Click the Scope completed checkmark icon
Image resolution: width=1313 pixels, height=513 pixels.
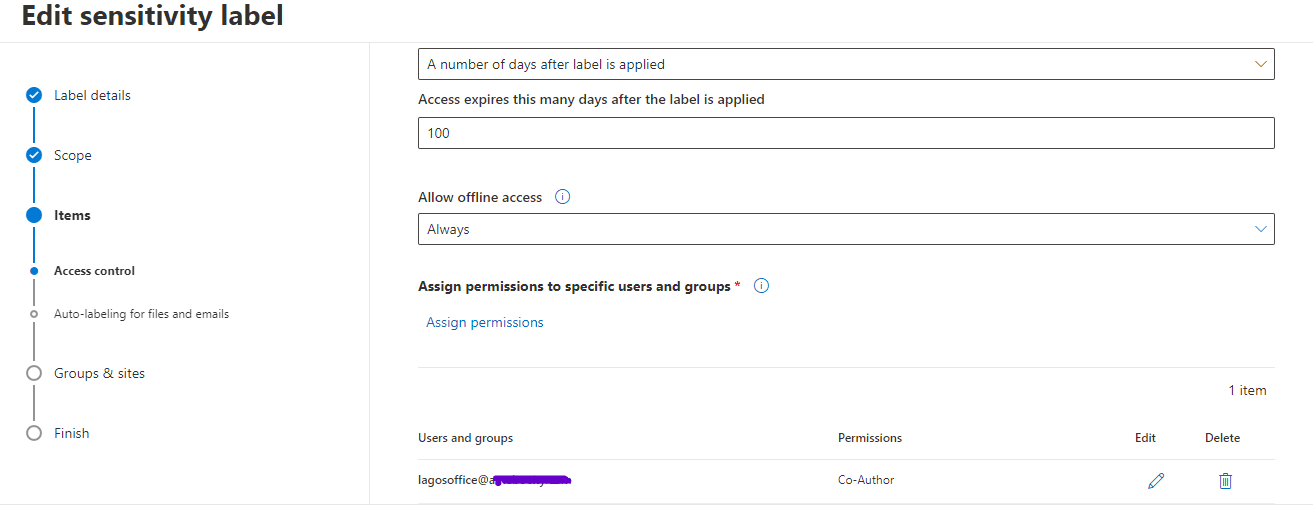[34, 155]
